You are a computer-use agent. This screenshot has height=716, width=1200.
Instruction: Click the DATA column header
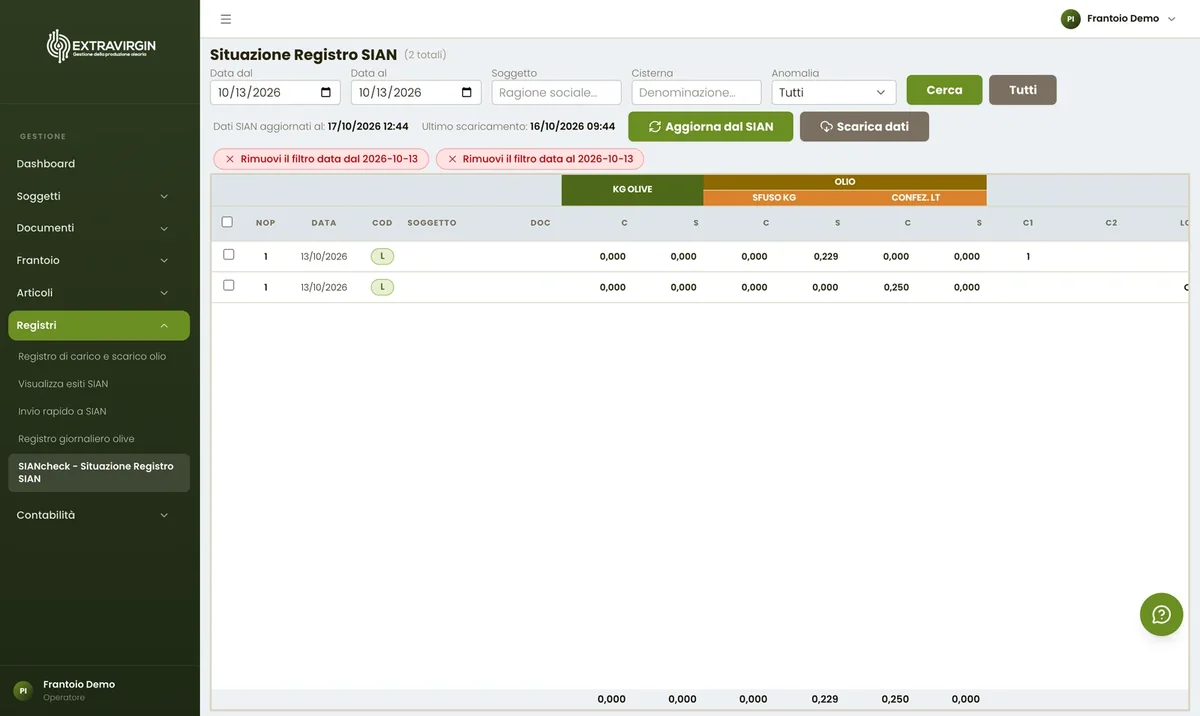click(324, 223)
